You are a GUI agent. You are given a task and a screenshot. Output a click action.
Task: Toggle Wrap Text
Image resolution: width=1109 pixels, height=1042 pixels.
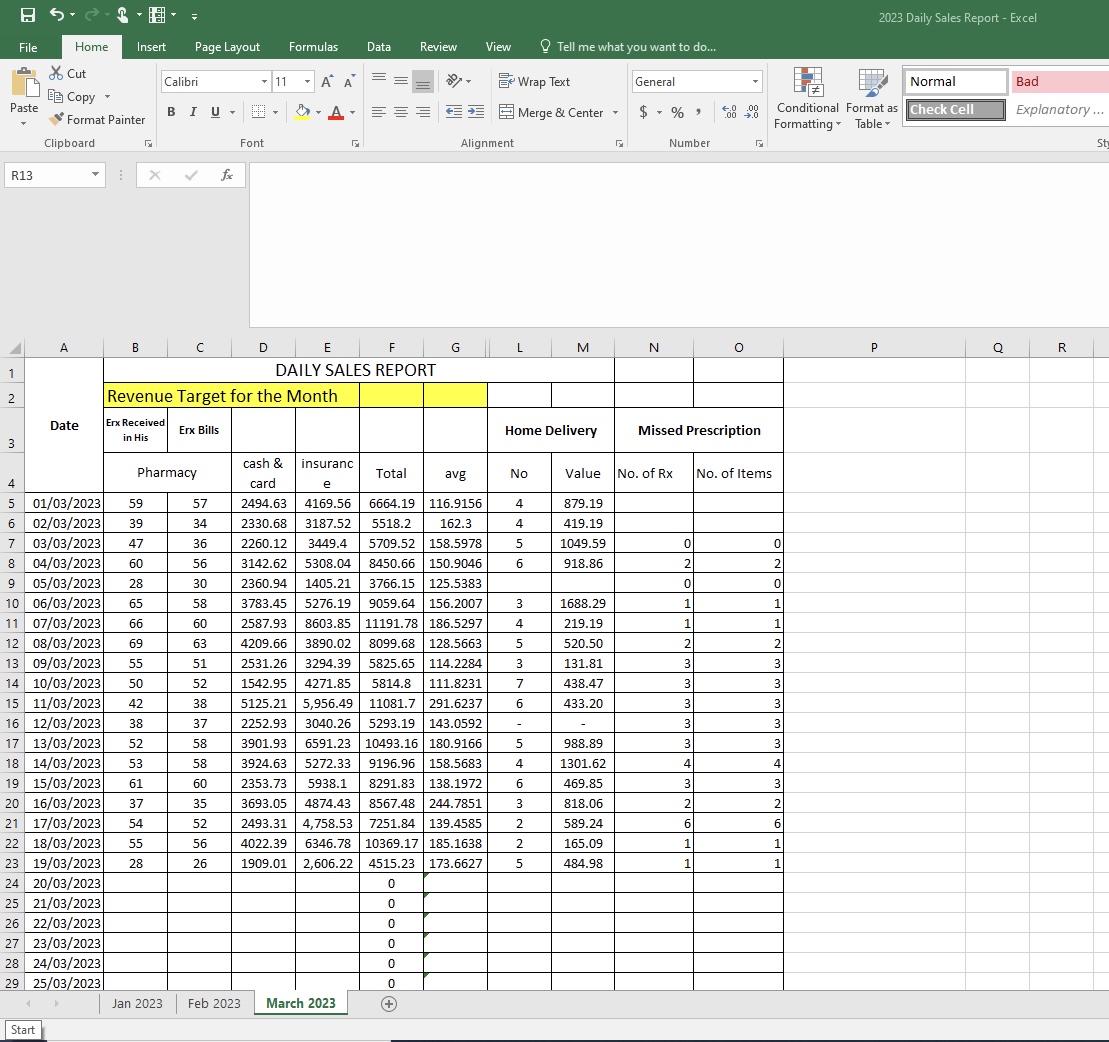(534, 81)
